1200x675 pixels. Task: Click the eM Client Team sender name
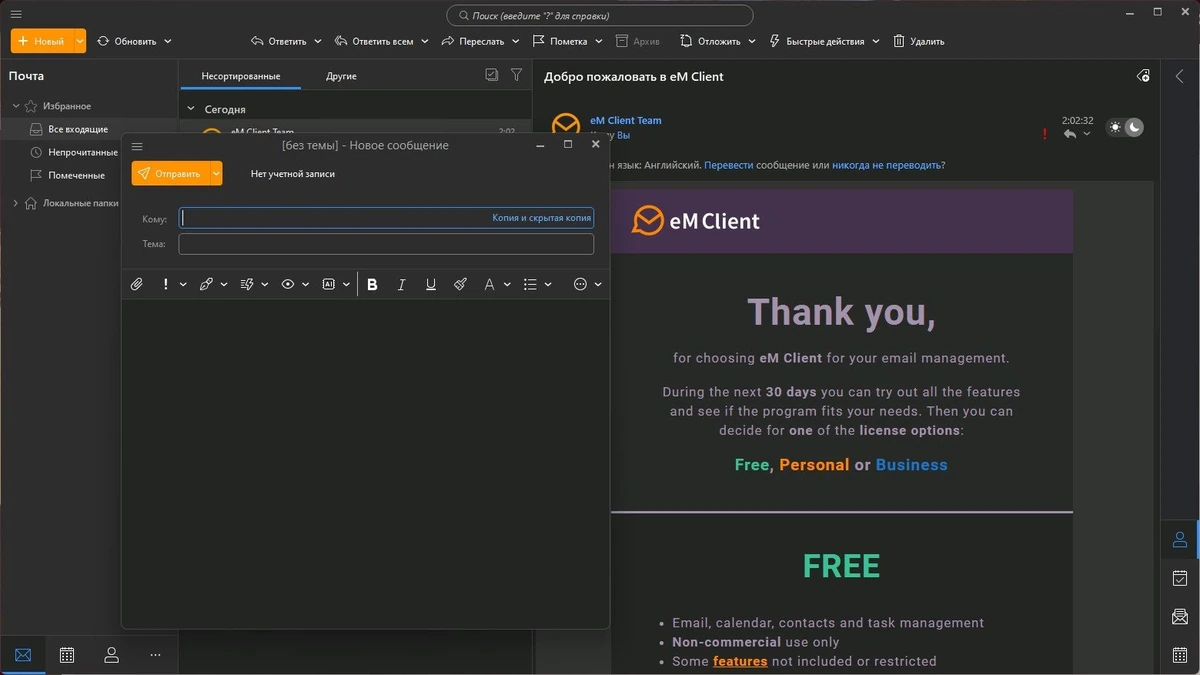(x=625, y=120)
